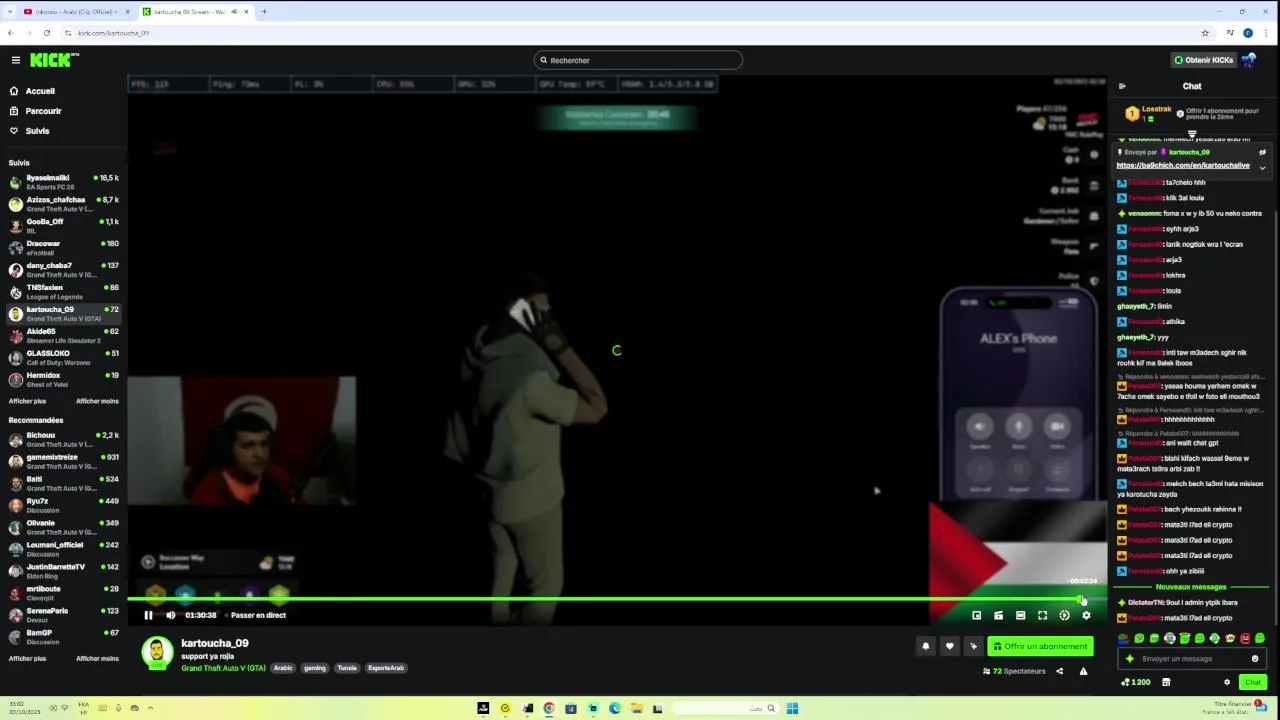Open ilyaselmaliki channel
The height and width of the screenshot is (720, 1280).
[64, 182]
